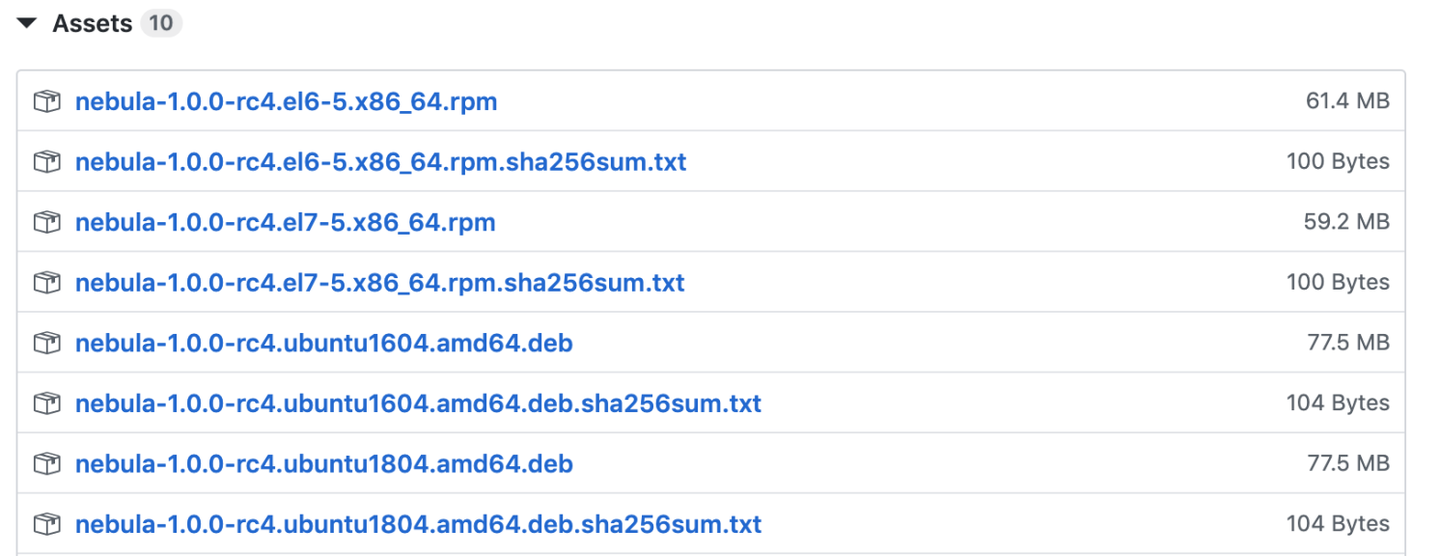Click the Assets count badge showing 10
Image resolution: width=1440 pixels, height=556 pixels.
161,23
